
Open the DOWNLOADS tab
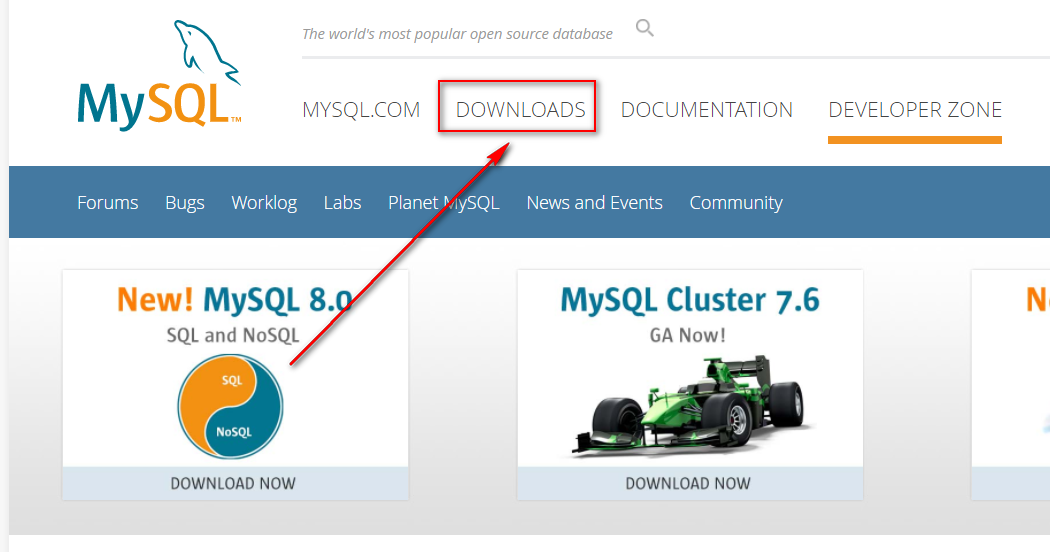[x=520, y=110]
